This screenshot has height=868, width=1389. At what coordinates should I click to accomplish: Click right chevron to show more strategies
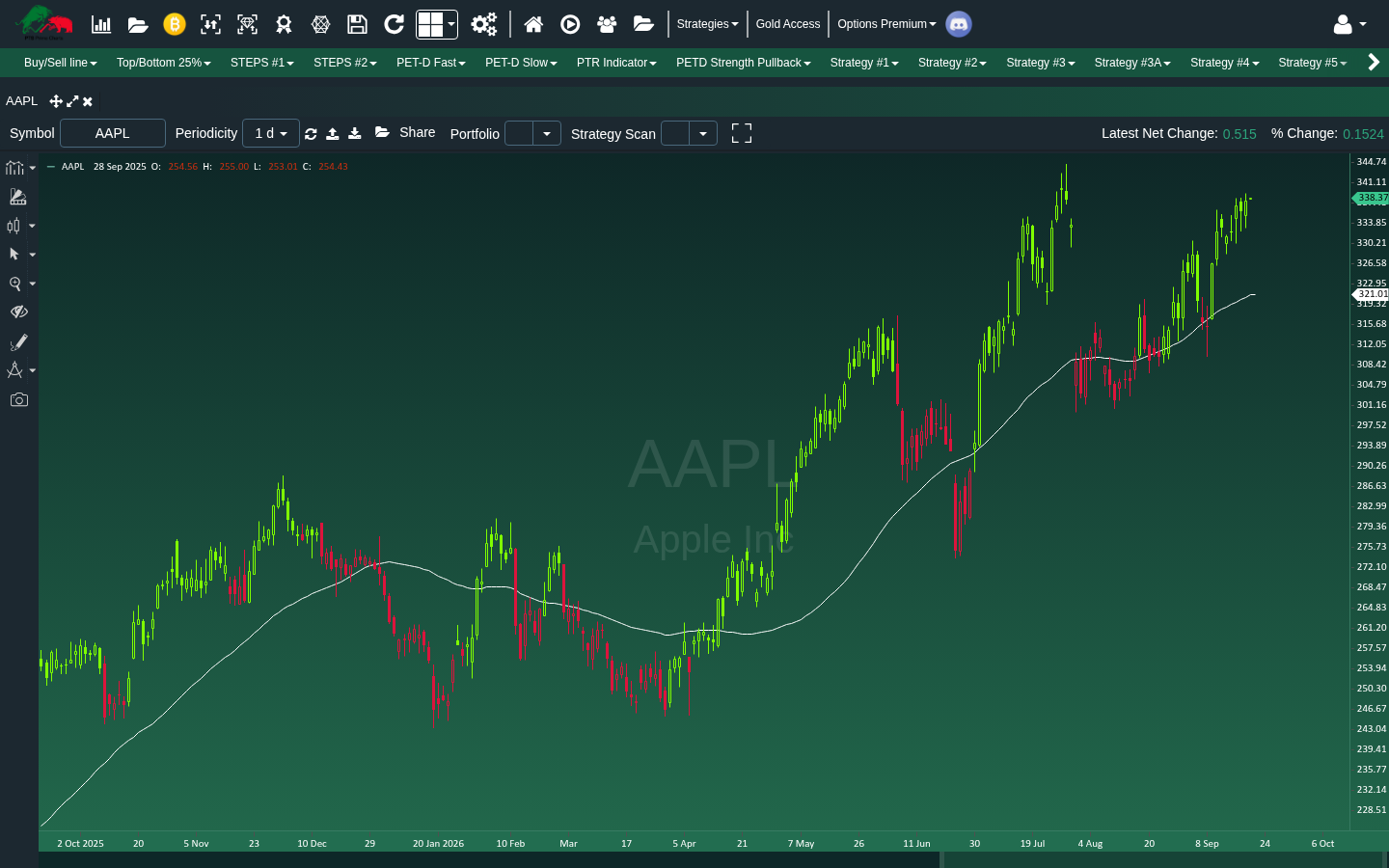tap(1374, 63)
